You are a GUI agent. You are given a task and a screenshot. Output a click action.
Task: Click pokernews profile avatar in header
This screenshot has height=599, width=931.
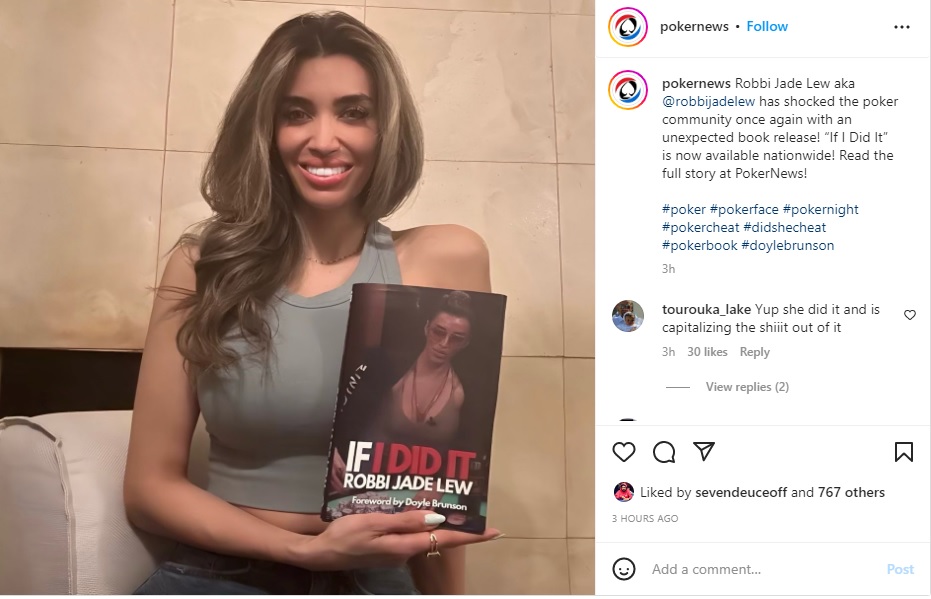tap(628, 27)
